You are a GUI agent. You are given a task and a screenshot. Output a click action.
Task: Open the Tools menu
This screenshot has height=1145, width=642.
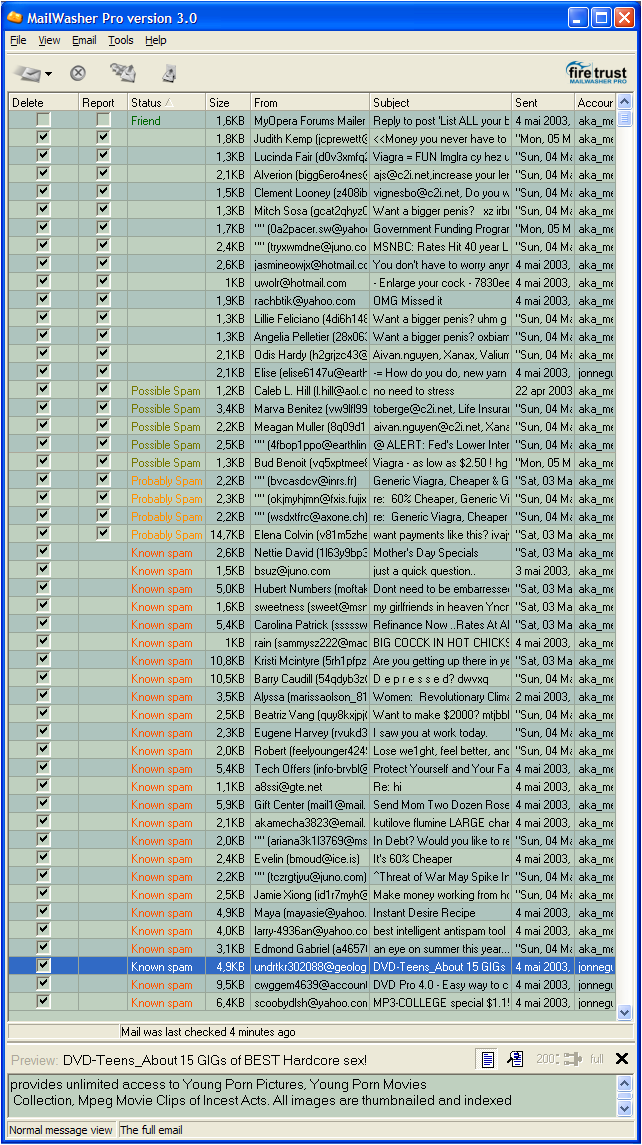(121, 40)
